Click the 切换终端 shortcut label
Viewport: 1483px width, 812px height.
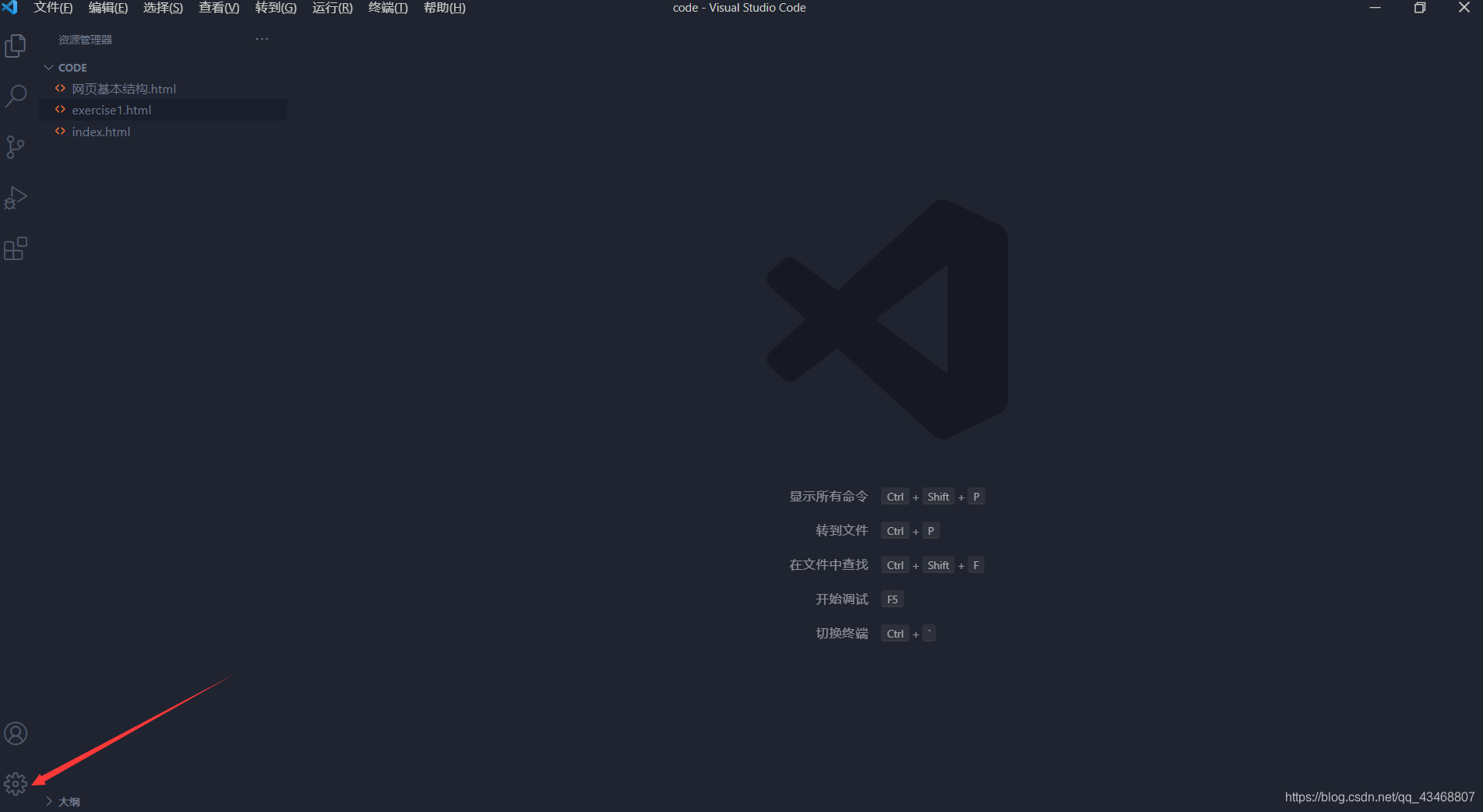pos(842,634)
